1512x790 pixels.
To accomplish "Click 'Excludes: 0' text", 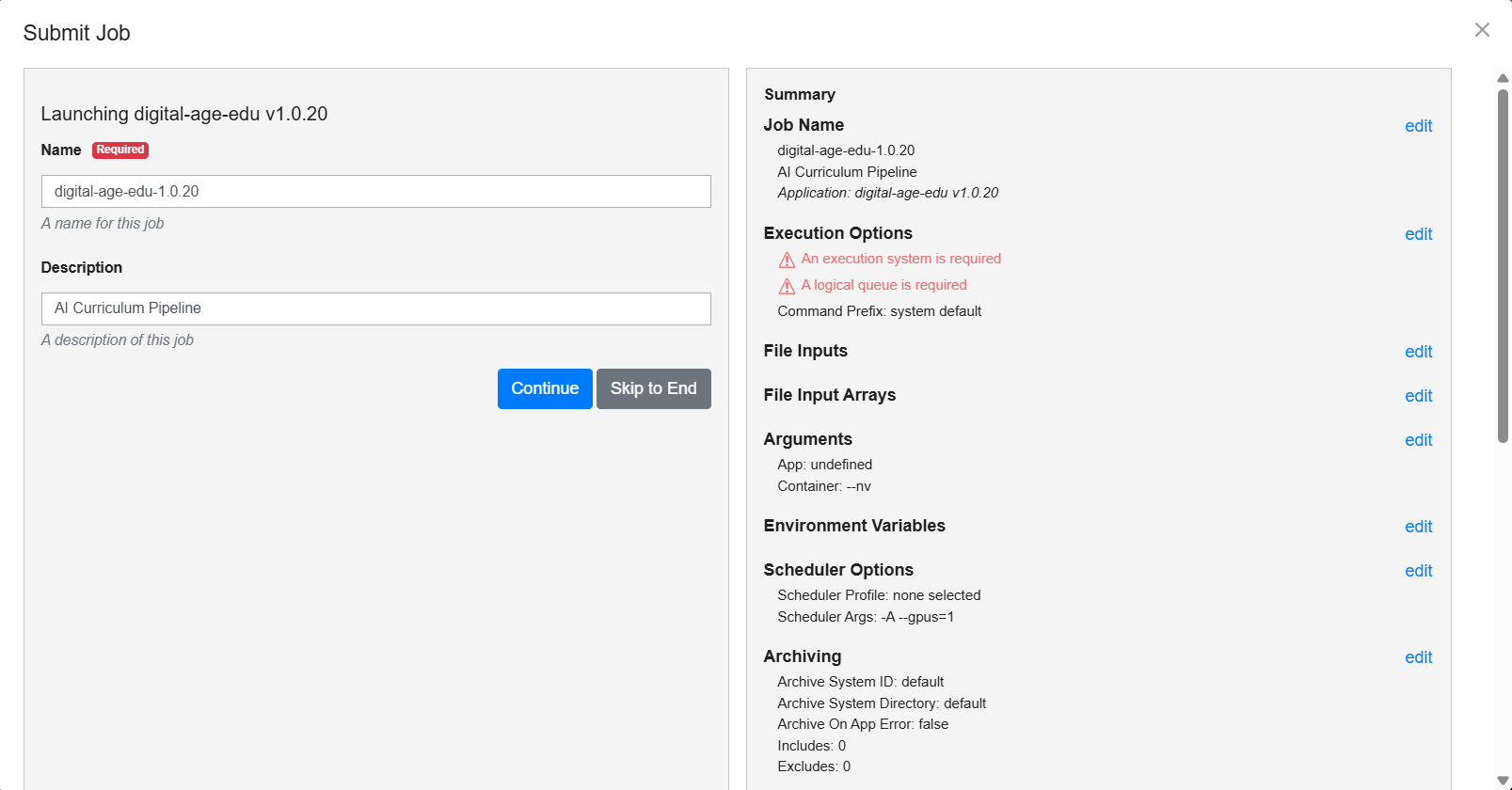I will coord(814,766).
